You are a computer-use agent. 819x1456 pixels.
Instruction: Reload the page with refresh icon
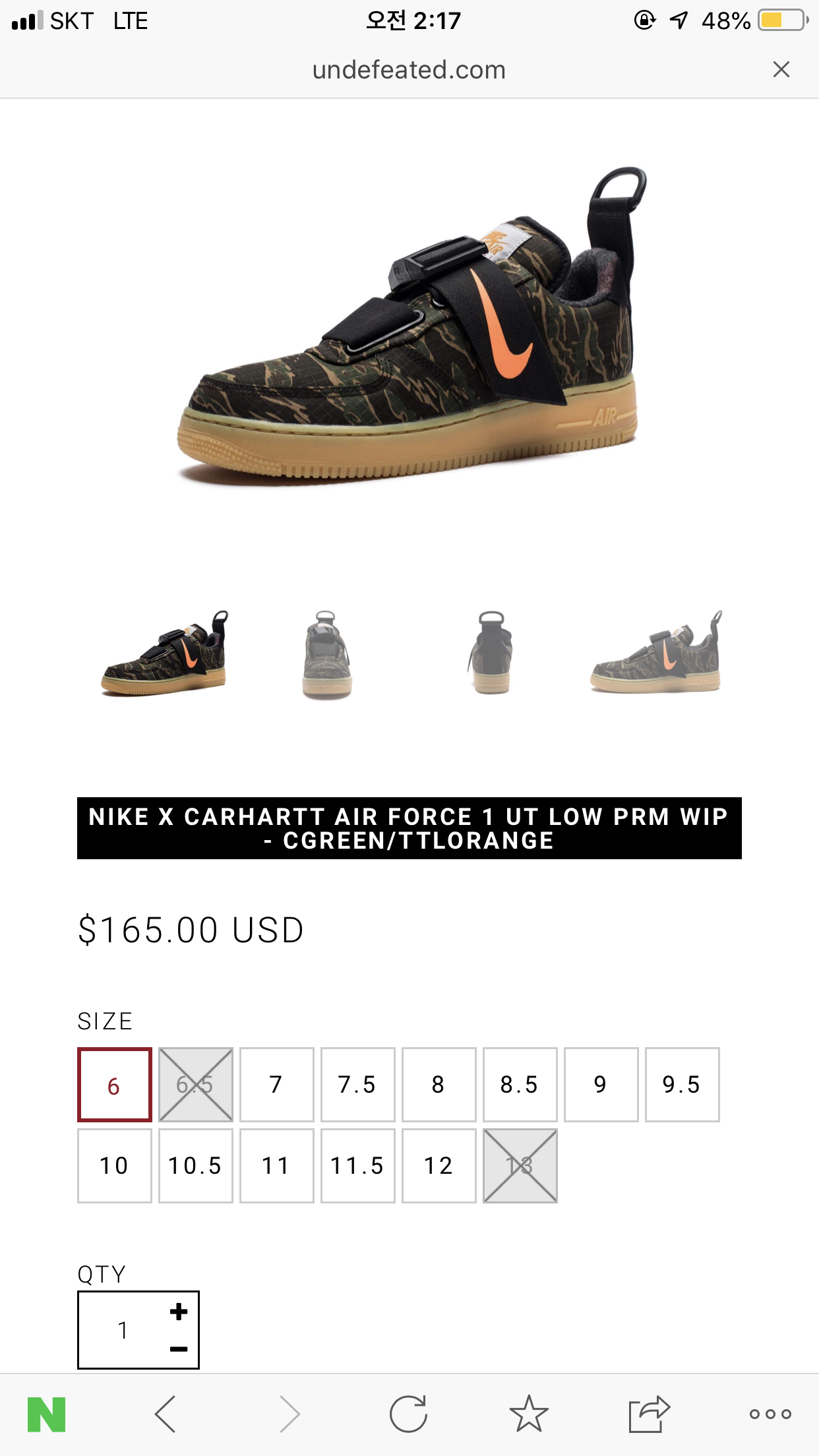[409, 1414]
